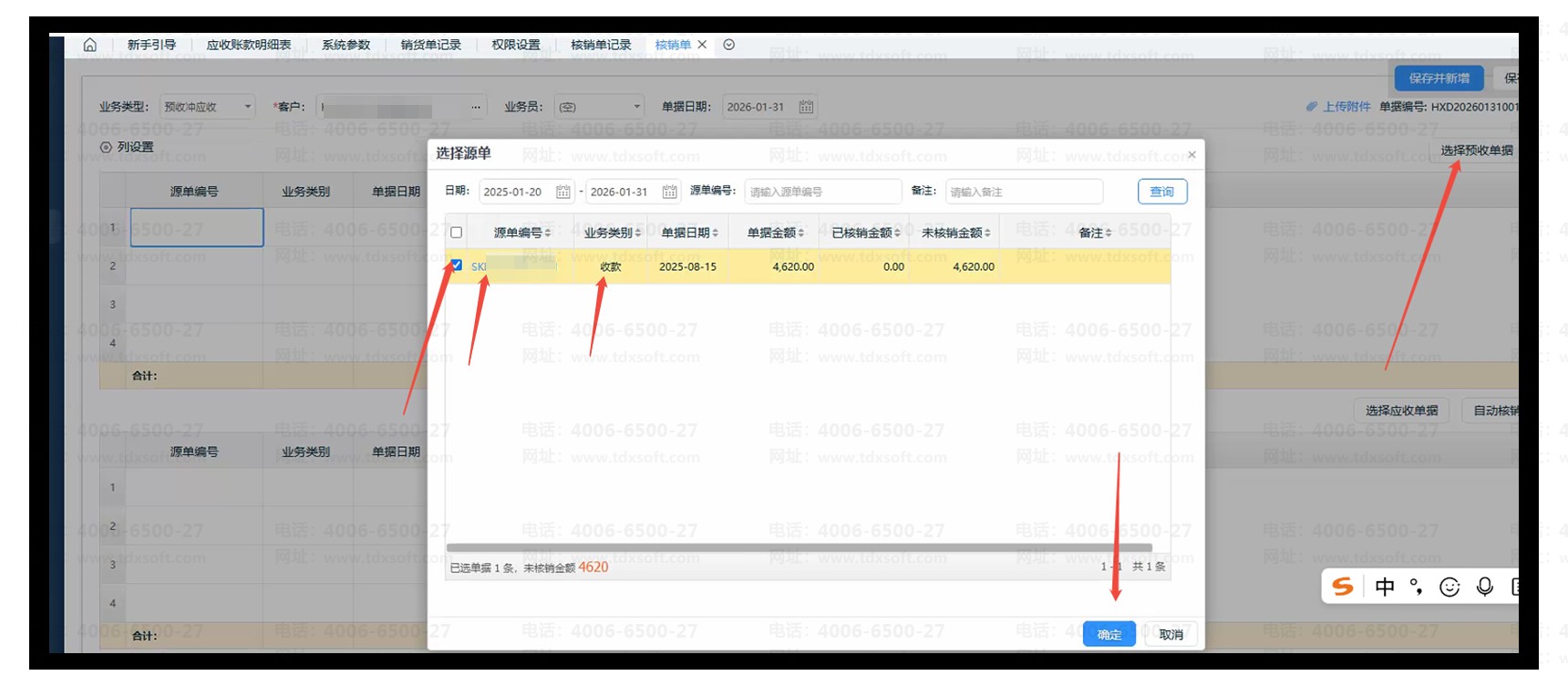The width and height of the screenshot is (1568, 686).
Task: Click the home icon in tab bar
Action: (89, 45)
